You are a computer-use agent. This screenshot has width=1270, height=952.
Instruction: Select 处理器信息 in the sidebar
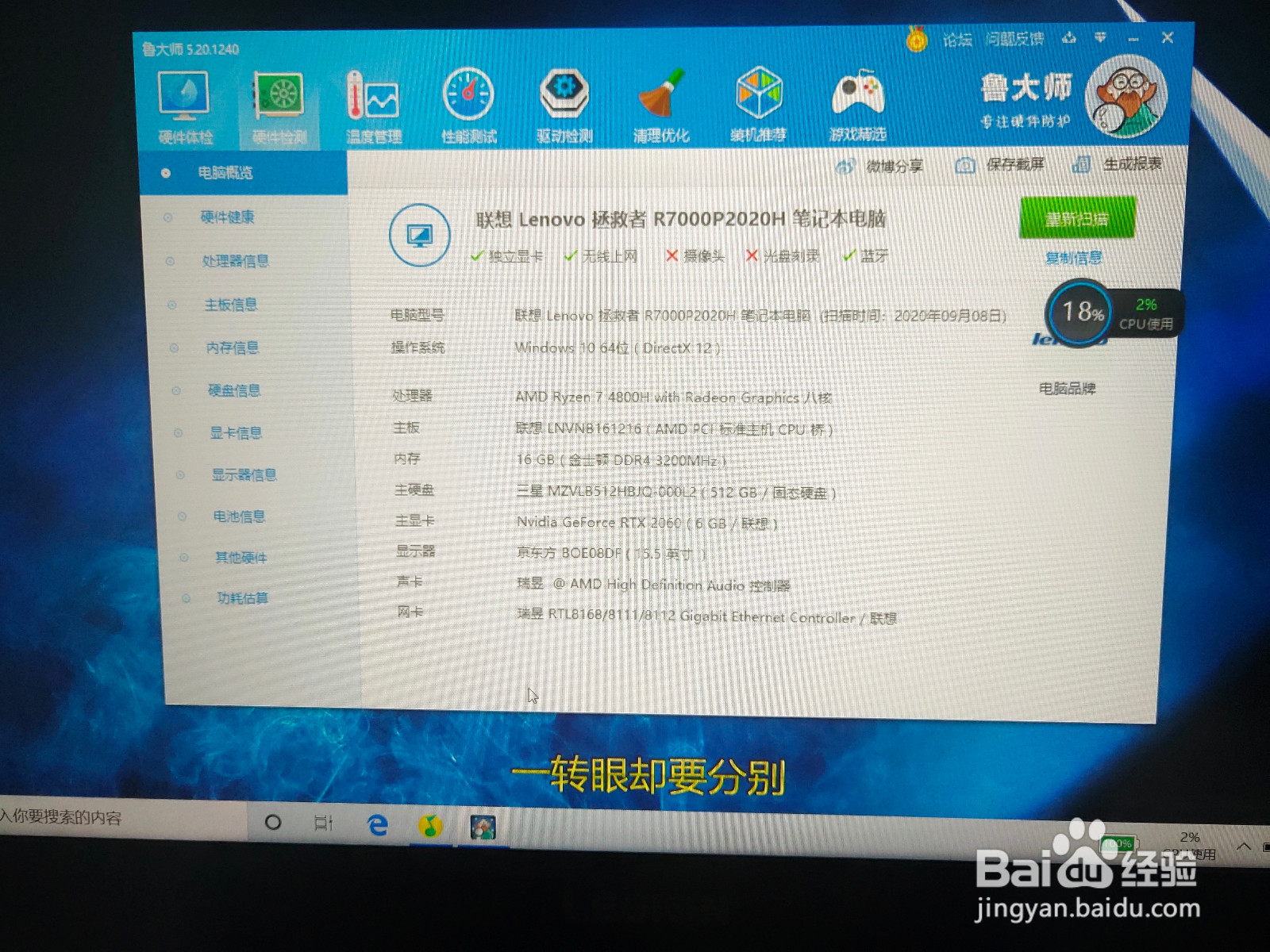pos(235,260)
